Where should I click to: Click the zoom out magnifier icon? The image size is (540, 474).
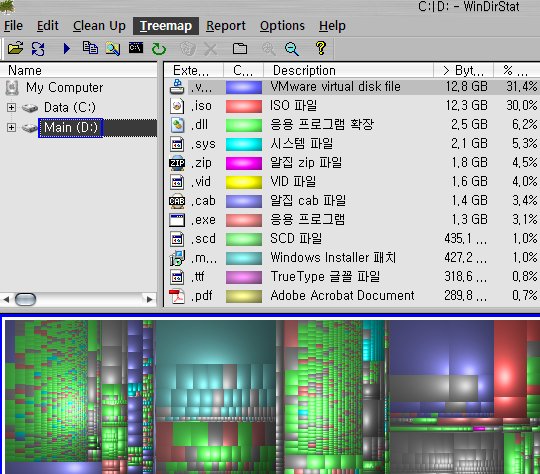(x=292, y=49)
